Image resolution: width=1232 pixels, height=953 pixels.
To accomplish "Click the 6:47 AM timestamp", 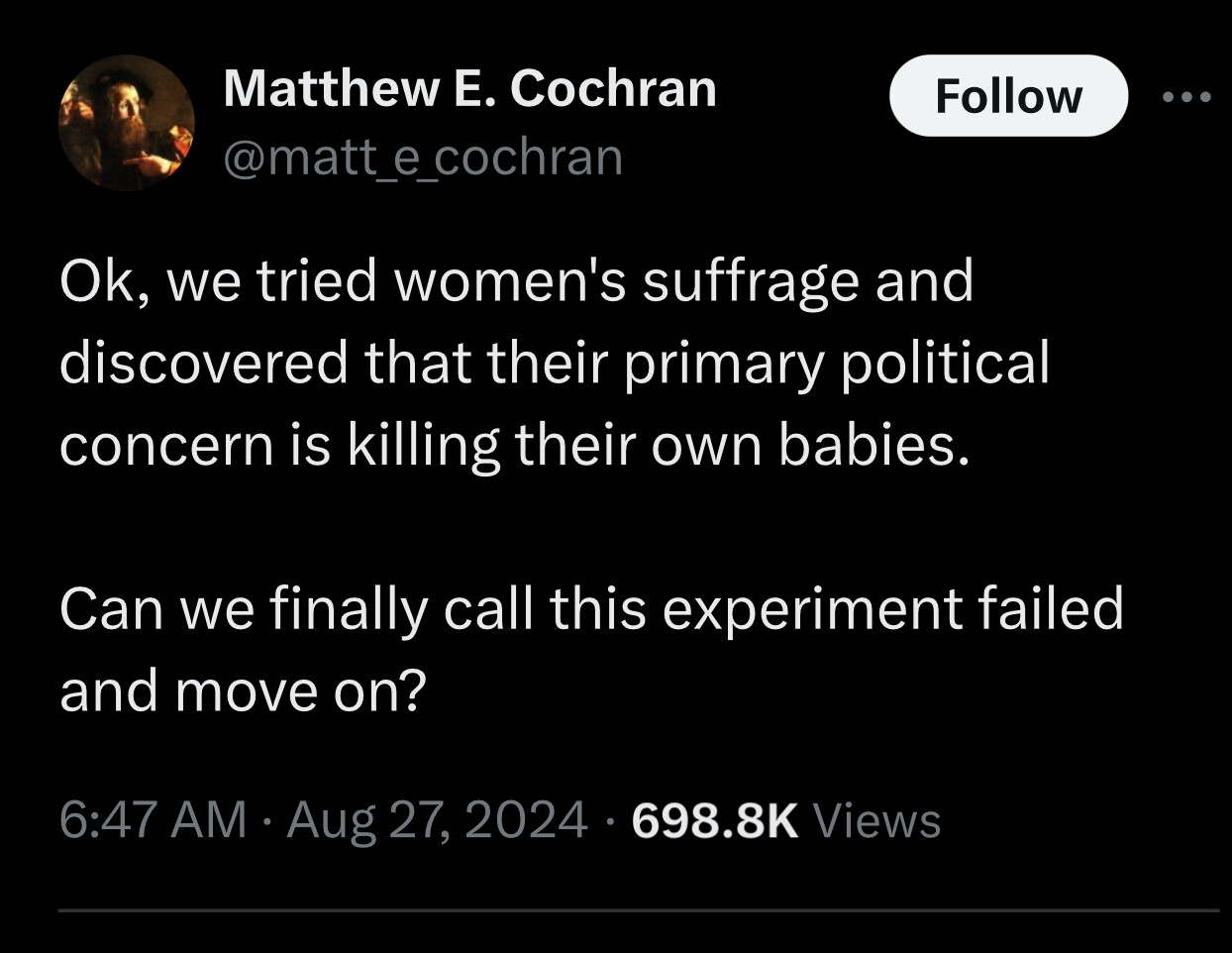I will point(153,820).
